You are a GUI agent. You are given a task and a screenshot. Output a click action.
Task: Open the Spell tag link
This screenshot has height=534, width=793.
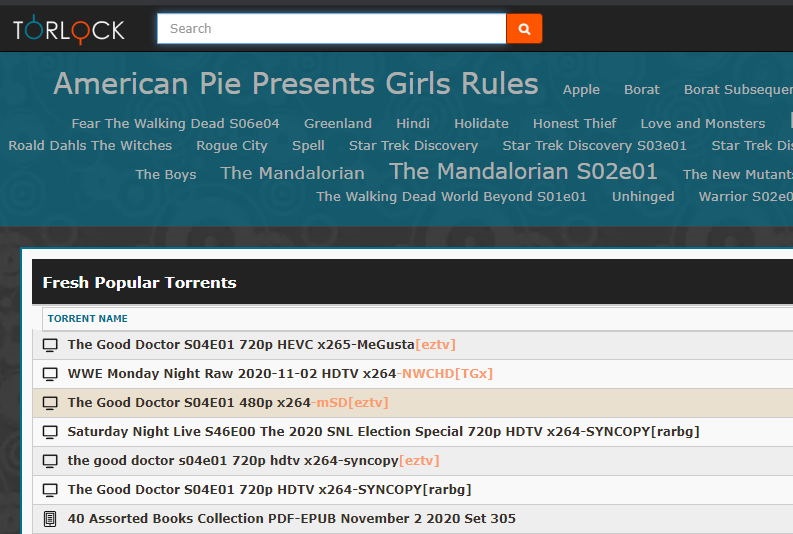[308, 146]
